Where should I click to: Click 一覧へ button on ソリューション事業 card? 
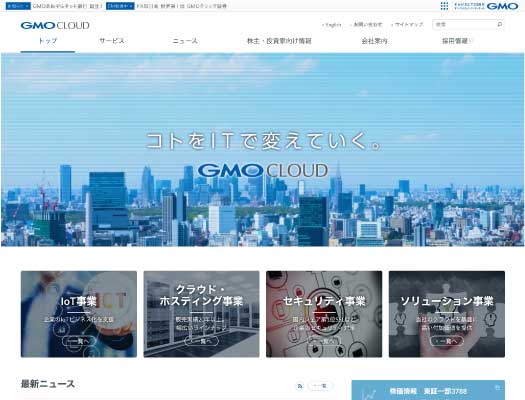pos(447,341)
